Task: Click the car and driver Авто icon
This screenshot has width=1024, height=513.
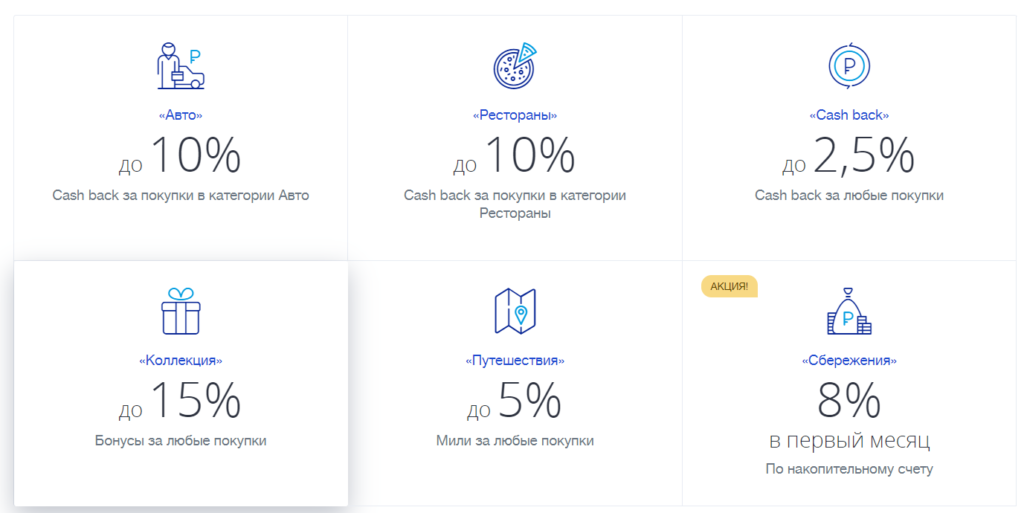Action: point(181,67)
